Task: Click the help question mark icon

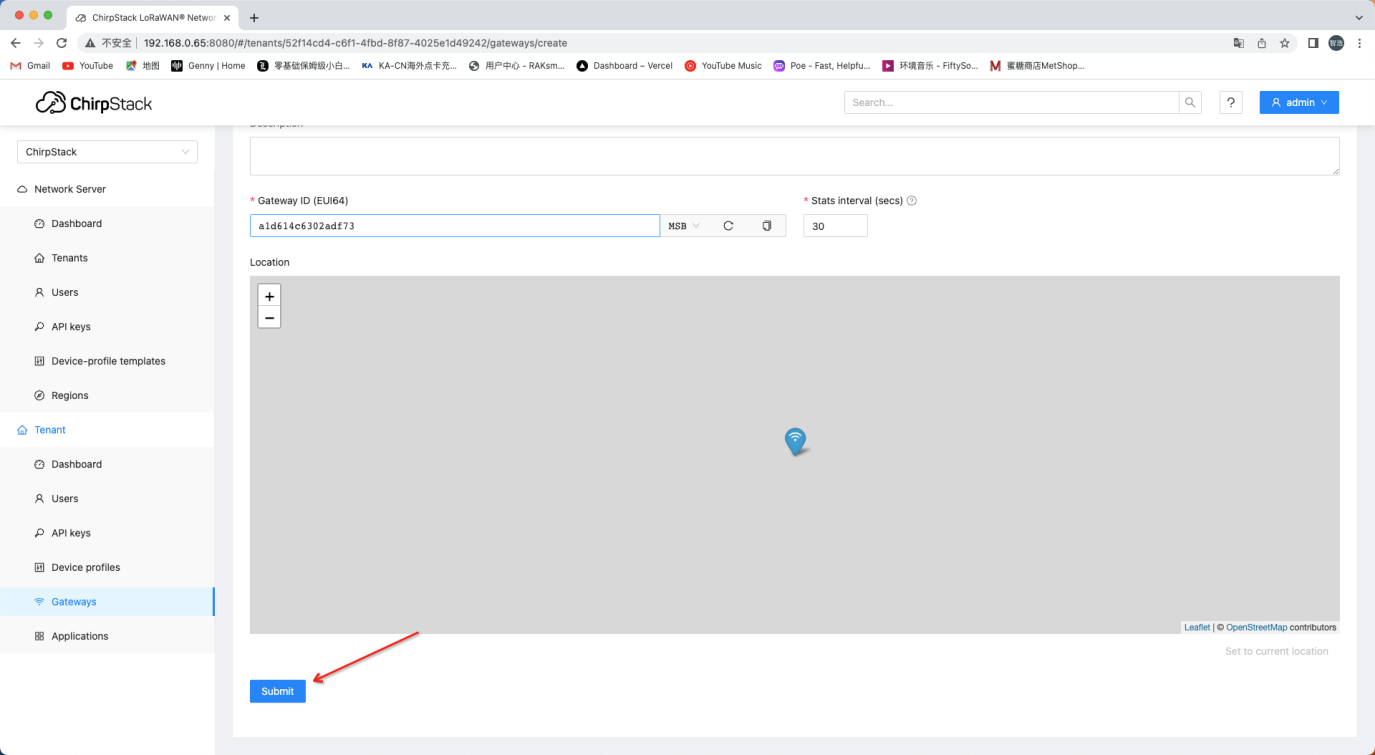Action: 1231,102
